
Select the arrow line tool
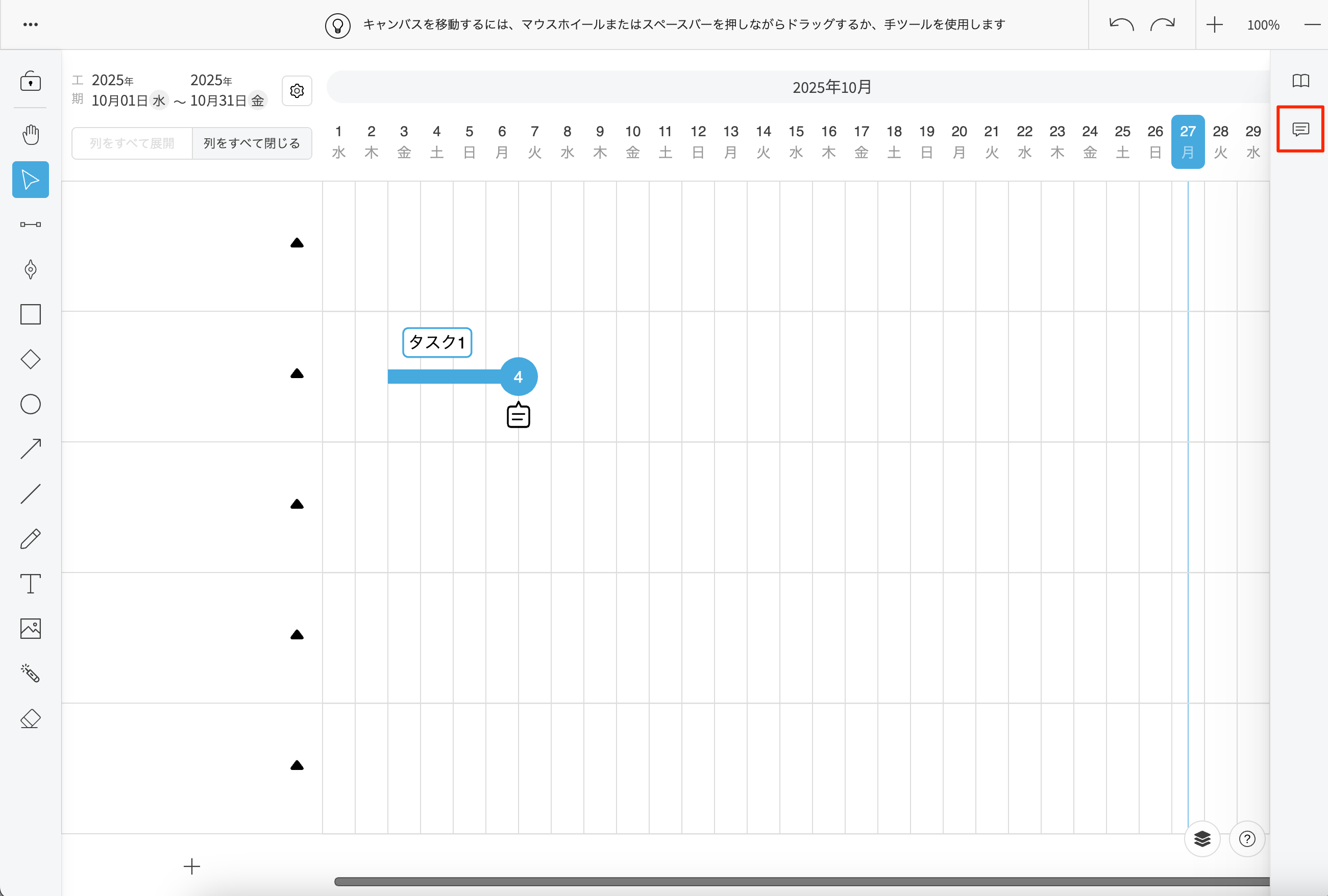coord(30,449)
